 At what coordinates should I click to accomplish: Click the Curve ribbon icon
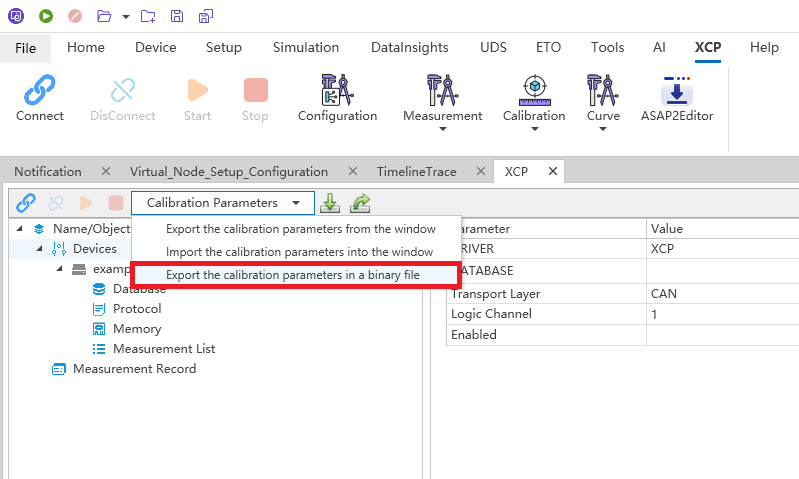click(x=603, y=91)
